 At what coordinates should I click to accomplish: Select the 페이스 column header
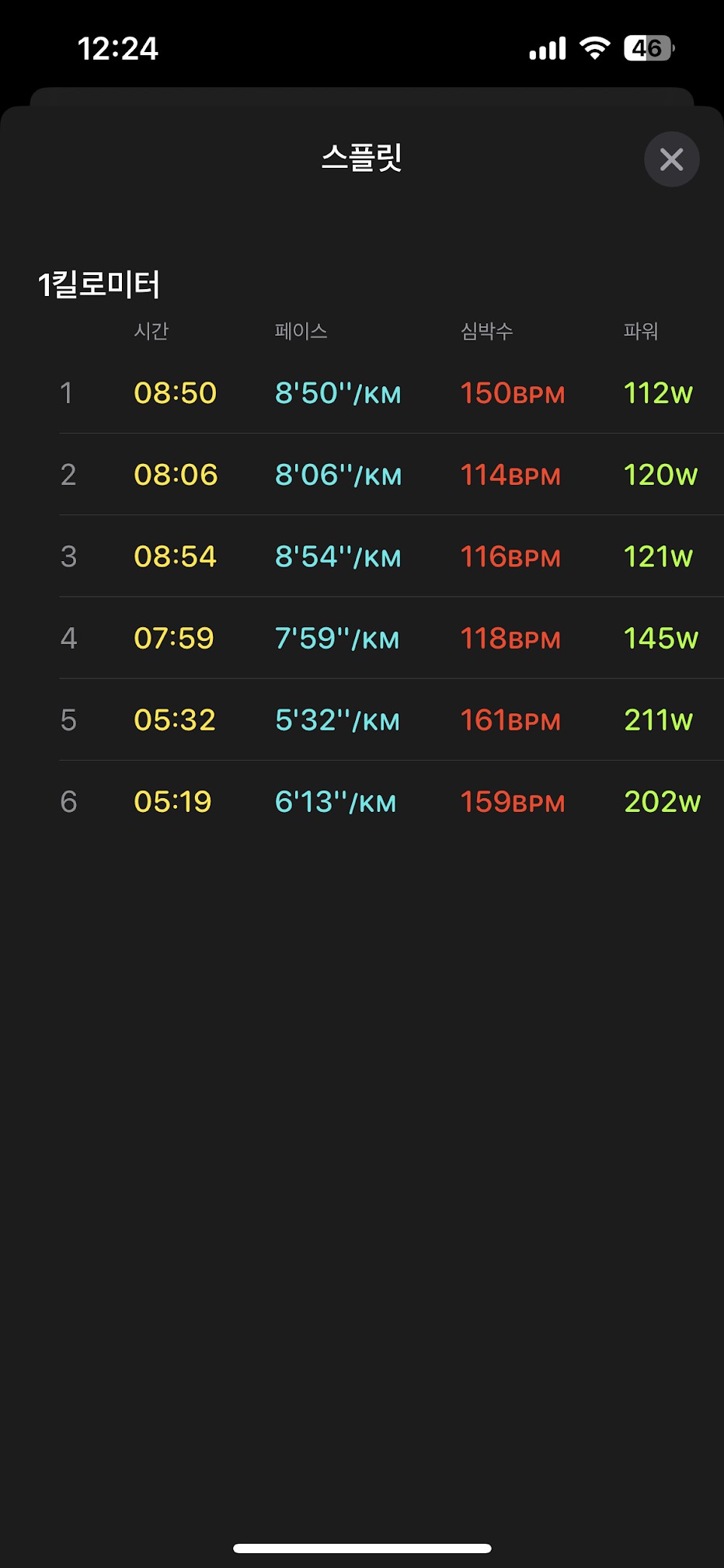[301, 331]
